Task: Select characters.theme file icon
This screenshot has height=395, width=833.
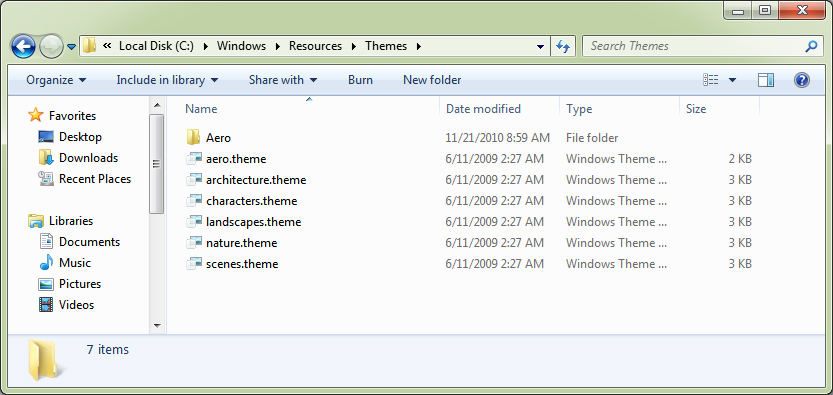Action: [194, 201]
